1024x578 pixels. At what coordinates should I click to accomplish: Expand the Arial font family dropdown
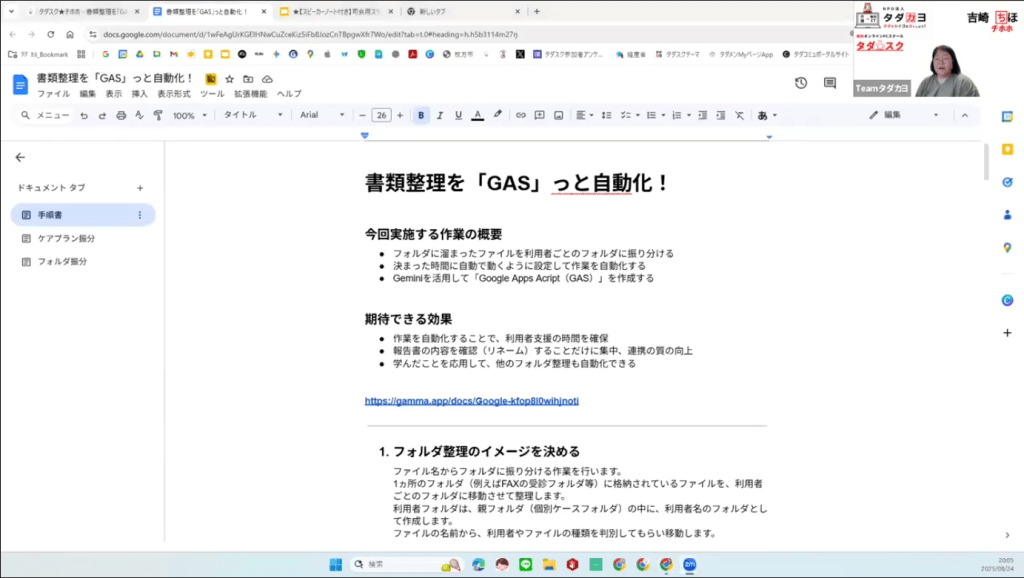coord(321,116)
